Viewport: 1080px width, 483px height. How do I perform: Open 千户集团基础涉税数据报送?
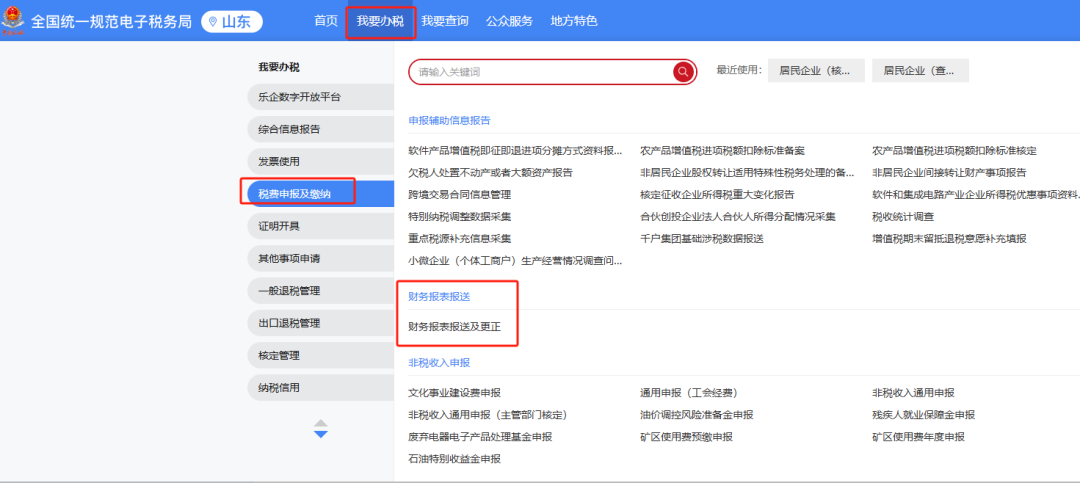click(701, 238)
